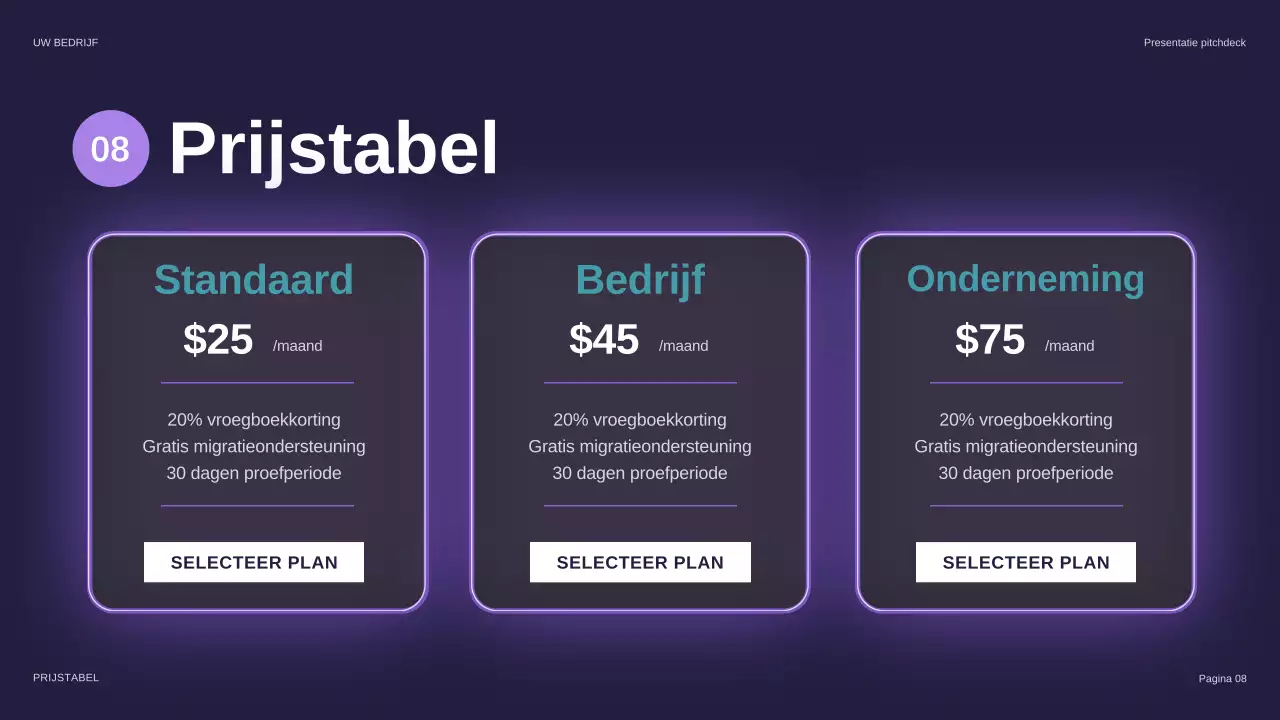
Task: Click the Presentatie pitchdeck header text
Action: click(x=1195, y=43)
